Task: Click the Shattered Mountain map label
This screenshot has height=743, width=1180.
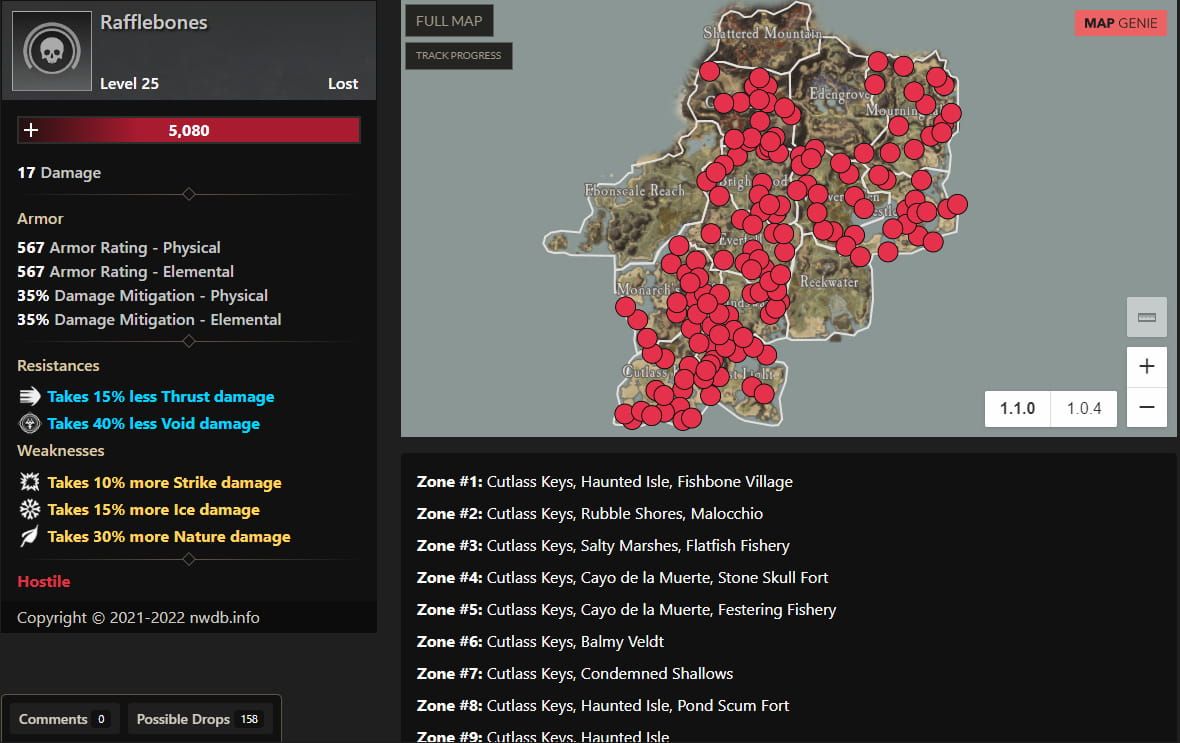Action: click(762, 33)
